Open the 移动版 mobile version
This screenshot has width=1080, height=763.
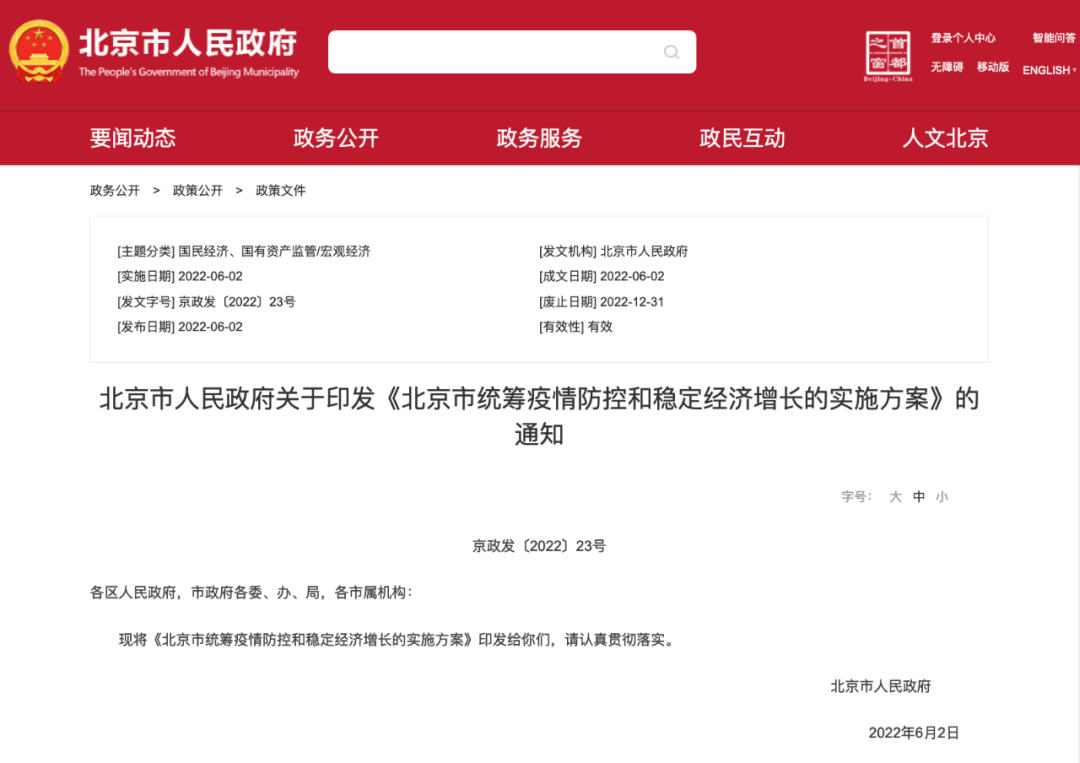992,67
